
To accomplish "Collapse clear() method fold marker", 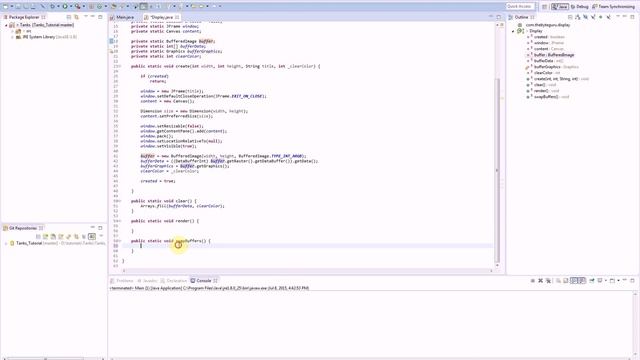I will [120, 201].
